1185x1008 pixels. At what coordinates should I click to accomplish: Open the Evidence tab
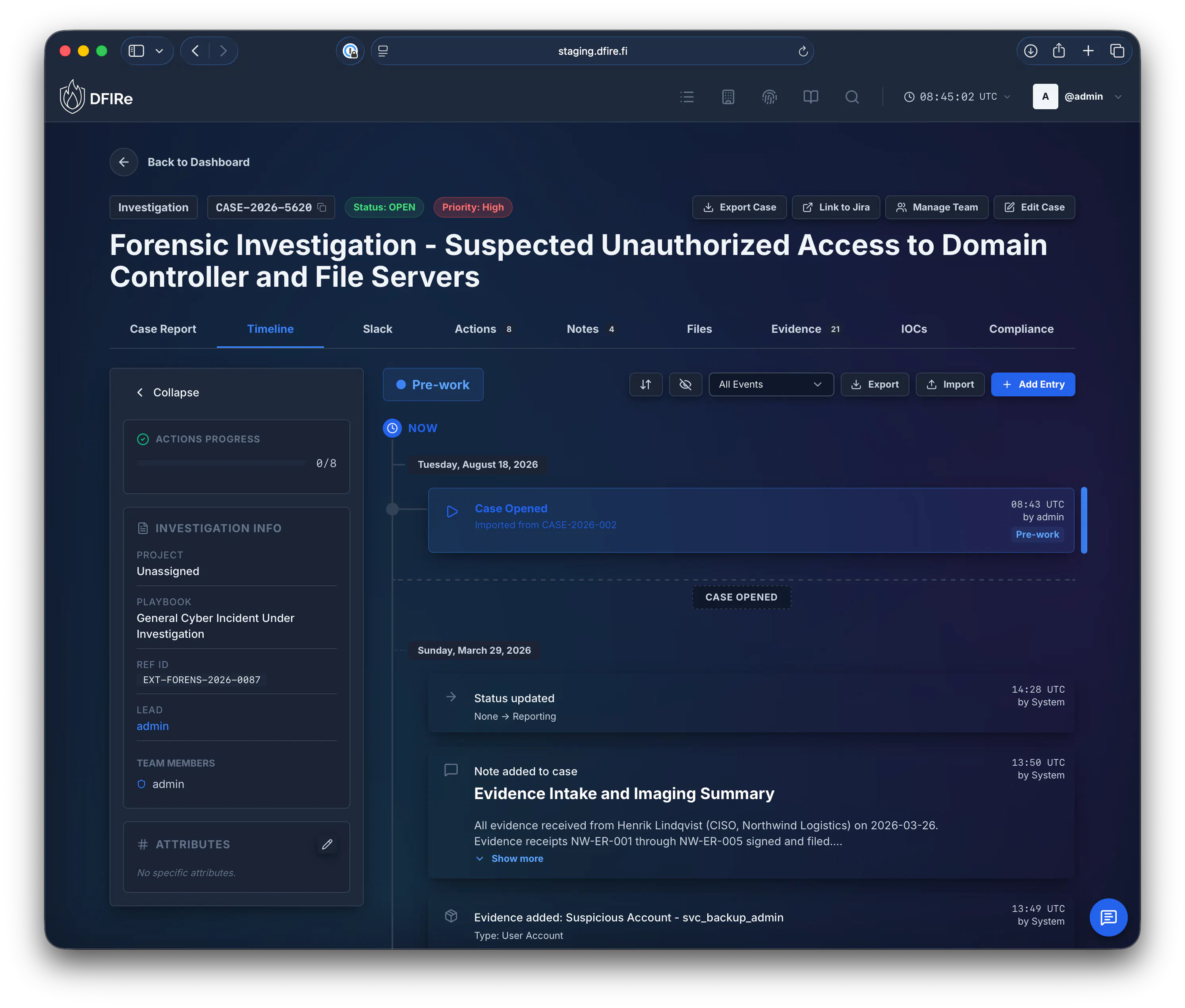(806, 329)
